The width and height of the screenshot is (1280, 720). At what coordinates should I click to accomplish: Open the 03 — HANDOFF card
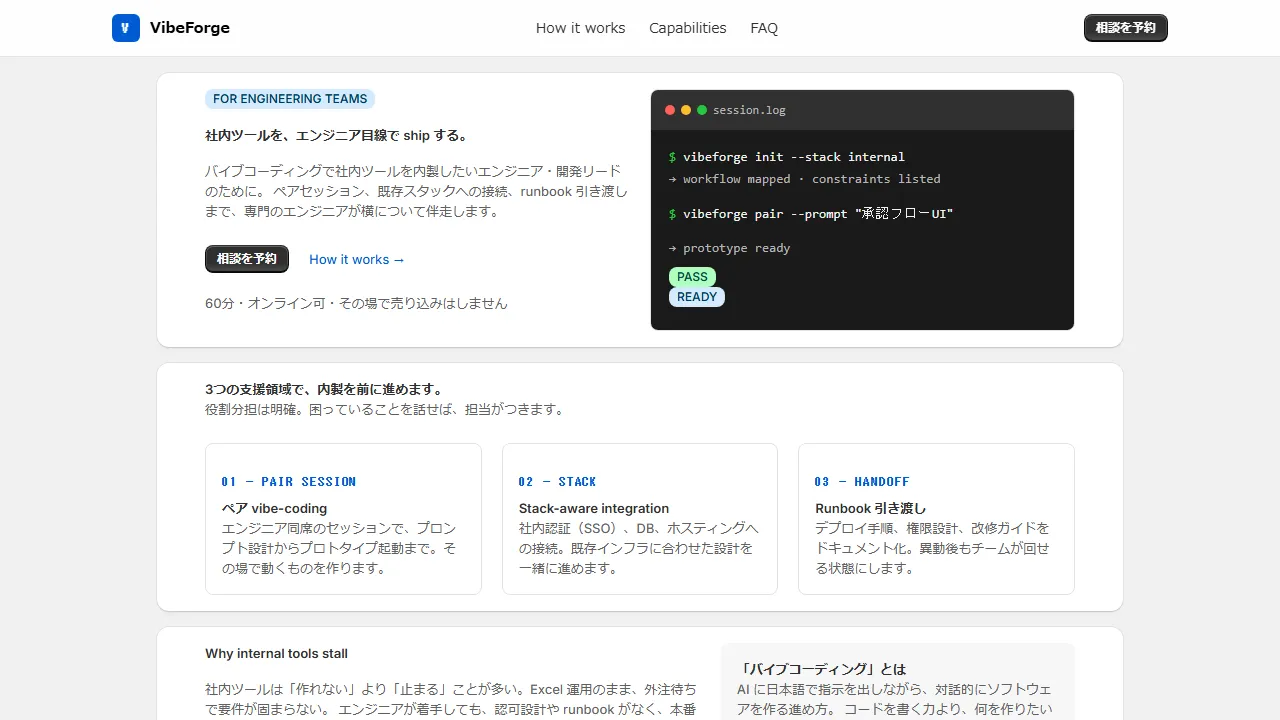(936, 519)
